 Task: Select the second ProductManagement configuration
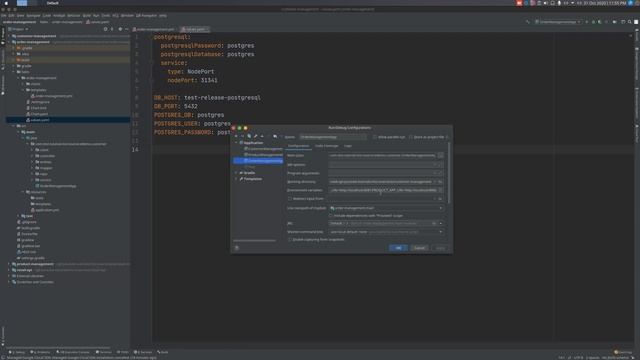(x=263, y=155)
